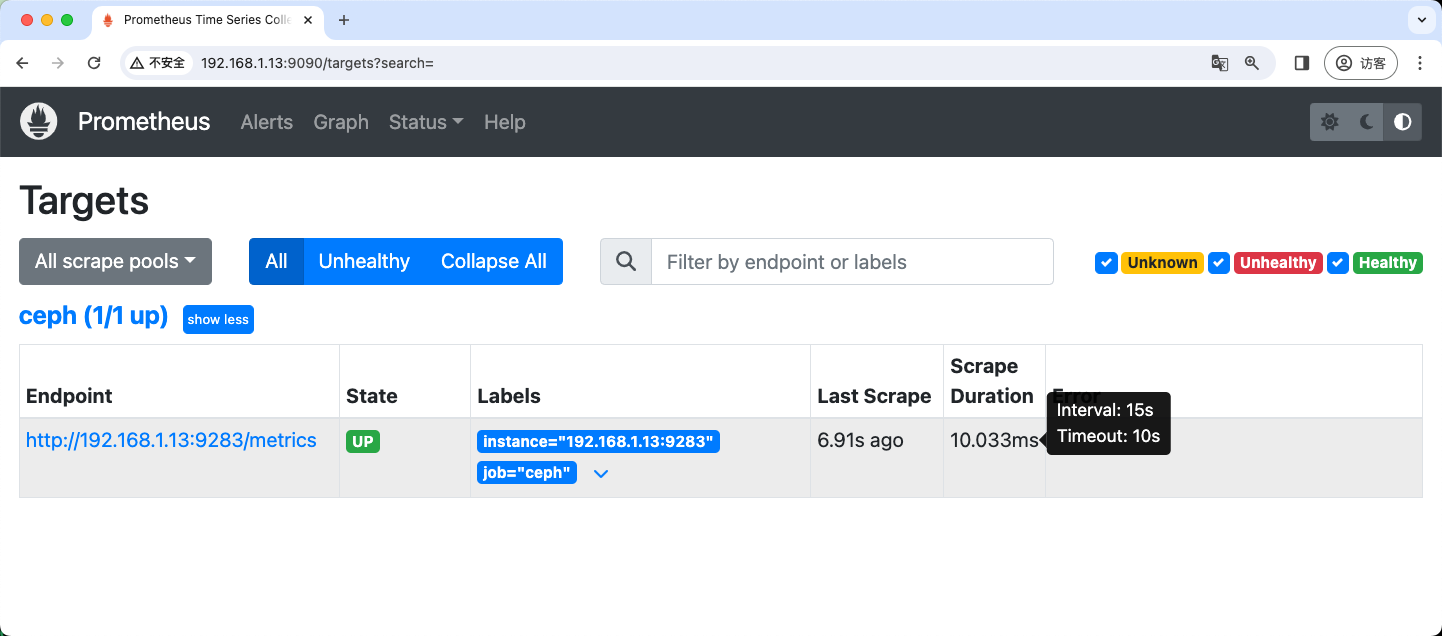Click the Prometheus torch logo icon
This screenshot has width=1442, height=636.
point(39,122)
